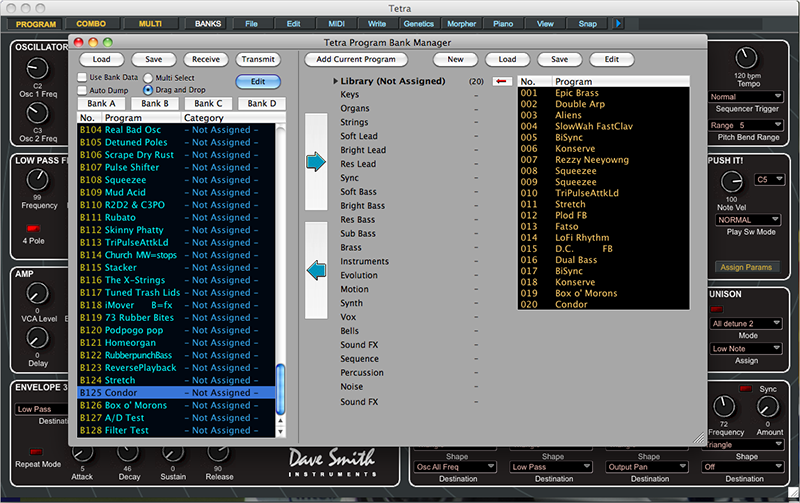Click the right-pointing blue transfer arrow
This screenshot has height=503, width=800.
[x=315, y=161]
